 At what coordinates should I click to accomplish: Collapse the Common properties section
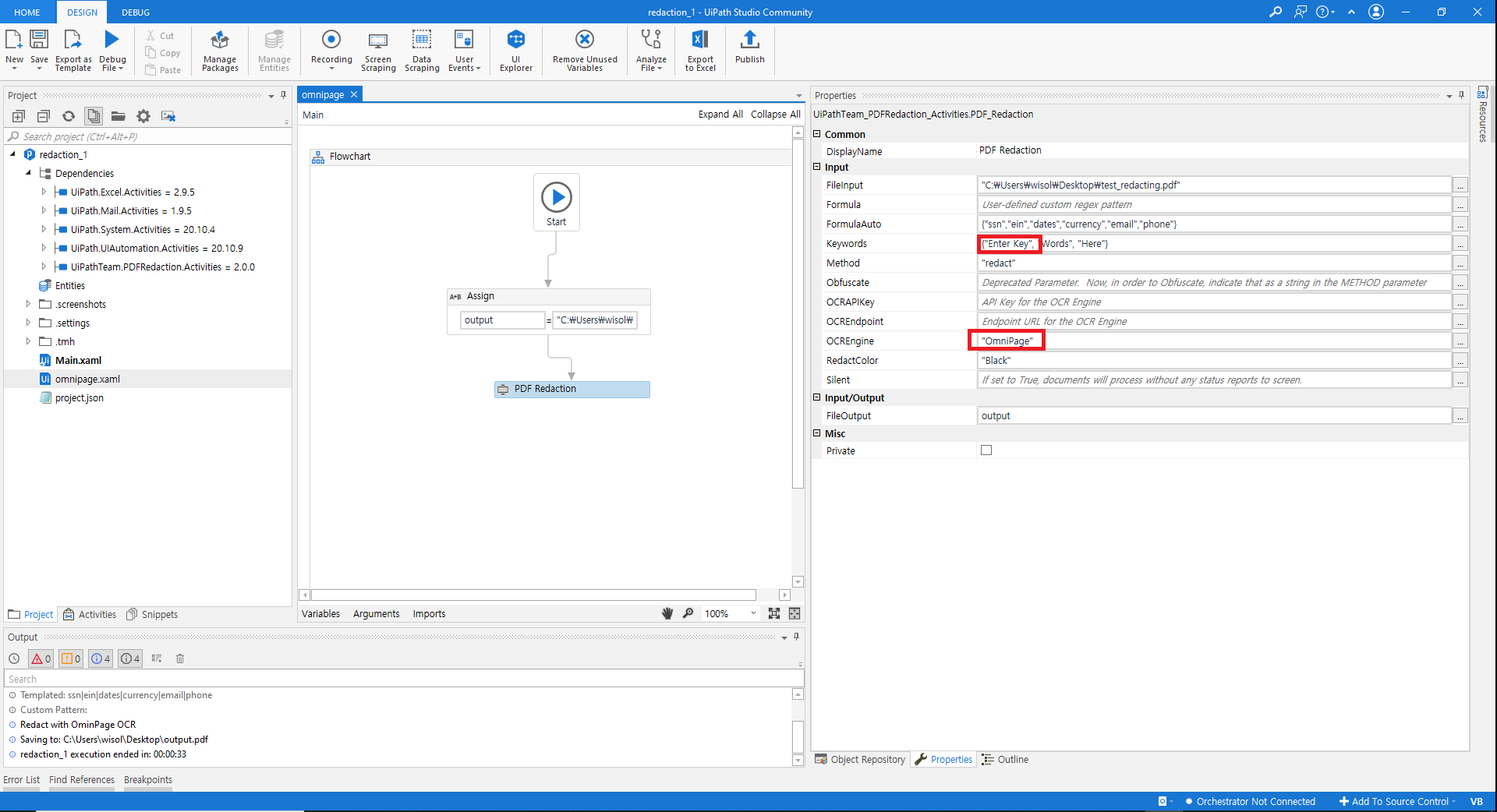(x=817, y=134)
